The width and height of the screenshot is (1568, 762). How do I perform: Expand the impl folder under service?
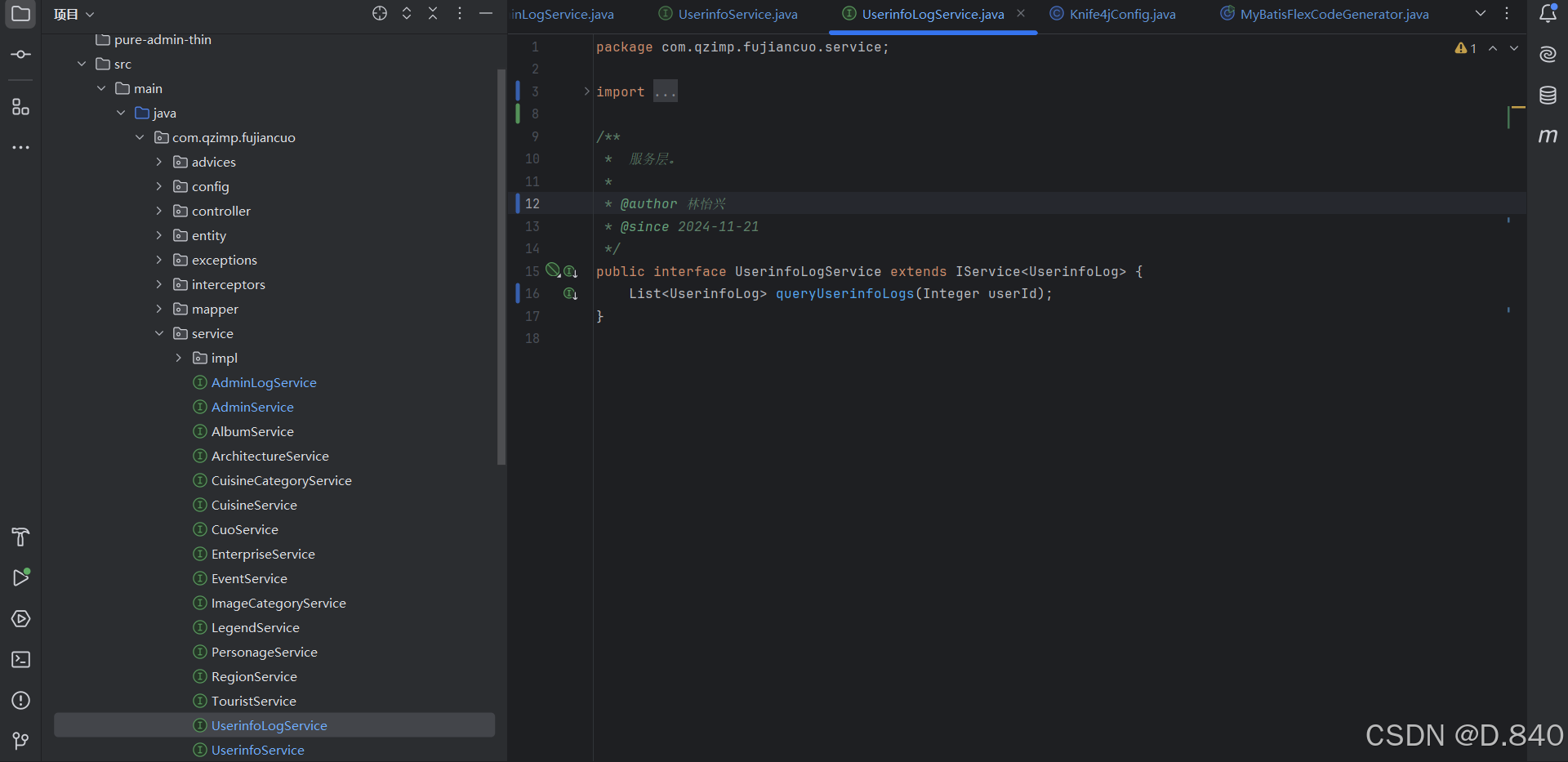coord(179,358)
